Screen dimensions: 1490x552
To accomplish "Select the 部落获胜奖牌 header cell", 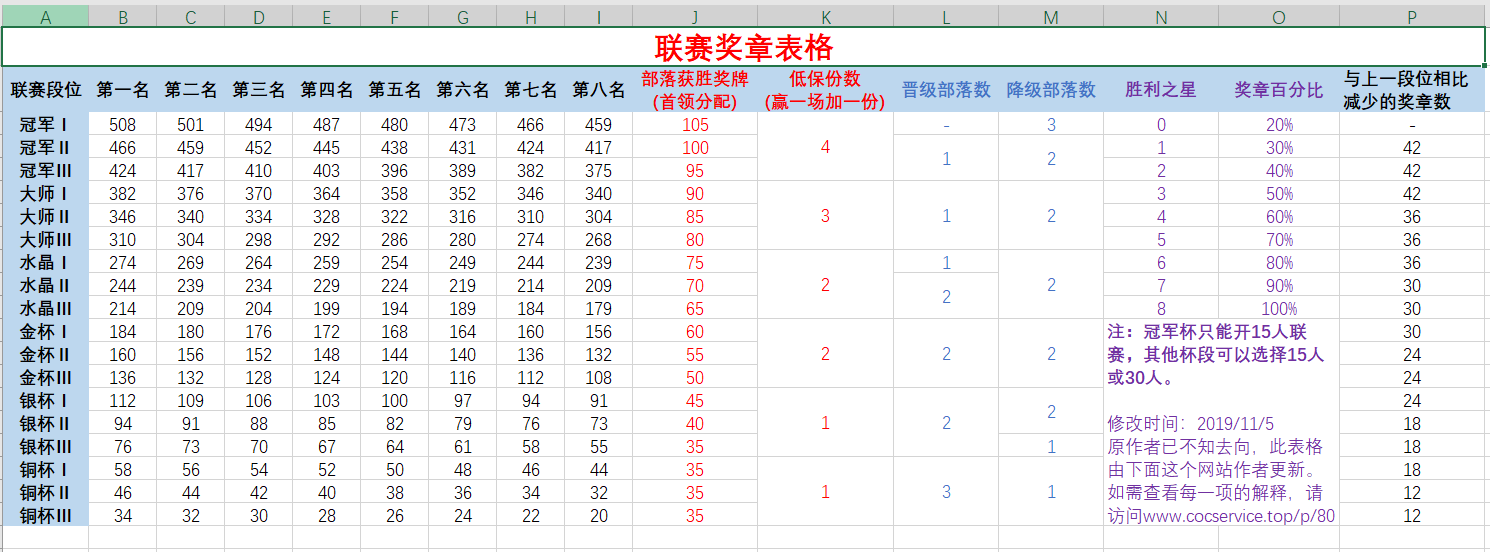I will coord(695,90).
